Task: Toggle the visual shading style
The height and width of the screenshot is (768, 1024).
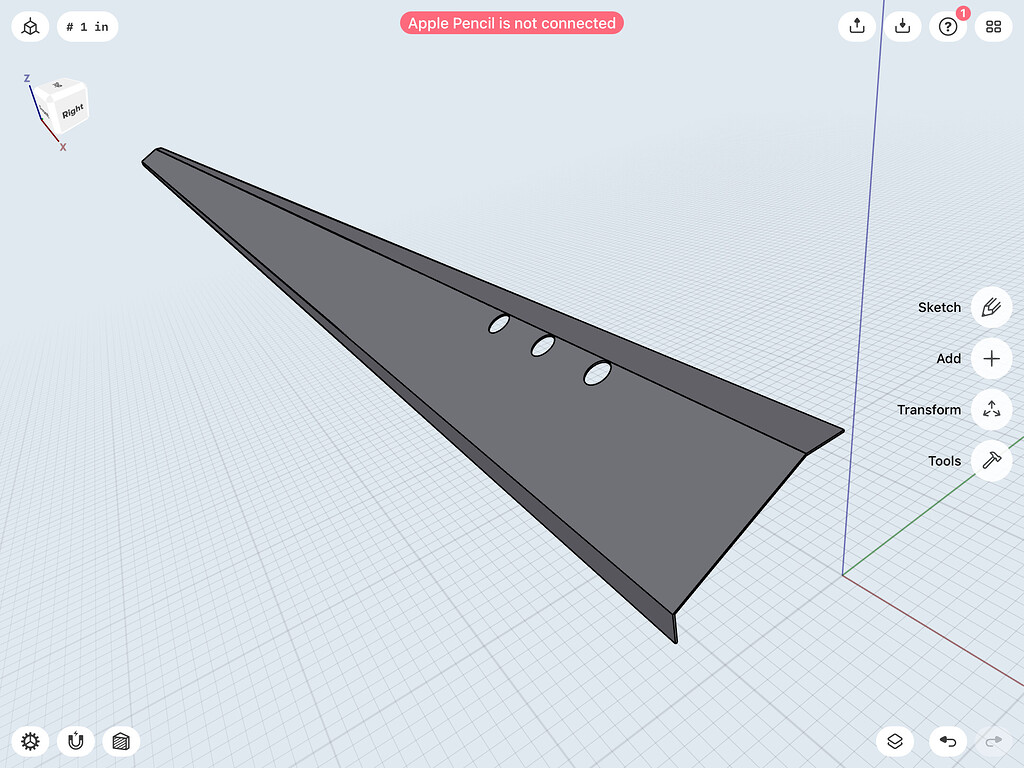Action: click(121, 742)
